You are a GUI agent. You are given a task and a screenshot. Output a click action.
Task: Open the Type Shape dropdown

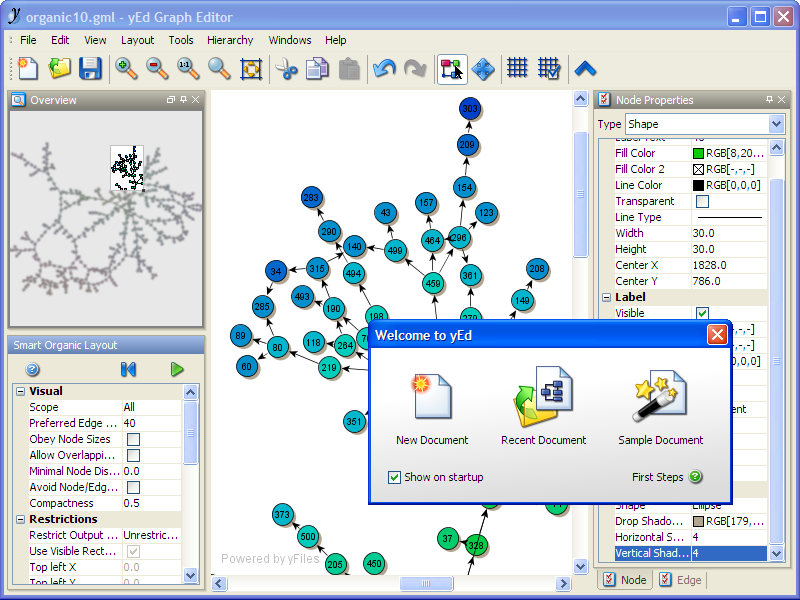pyautogui.click(x=776, y=124)
